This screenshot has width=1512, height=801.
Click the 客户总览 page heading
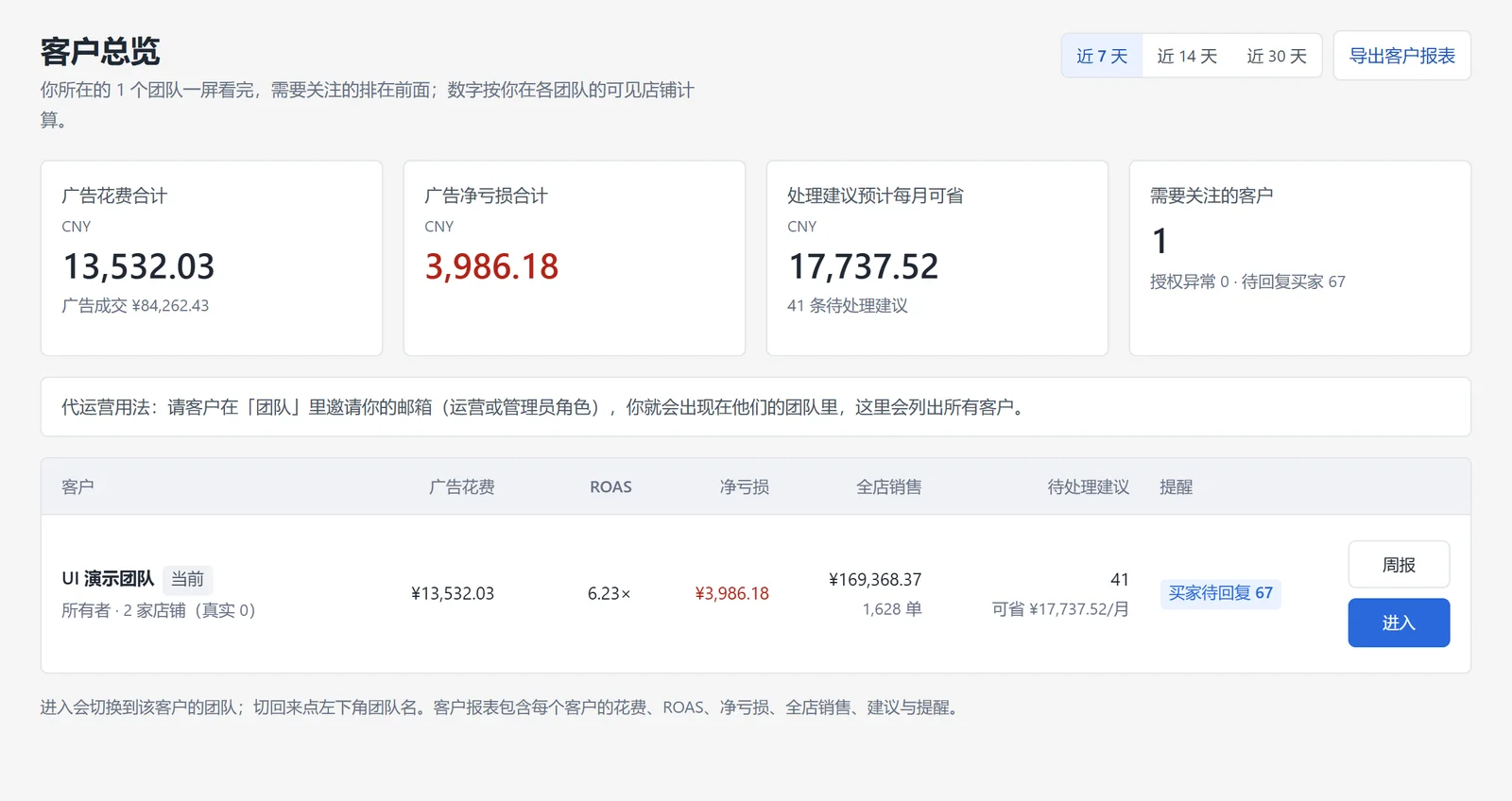[100, 51]
